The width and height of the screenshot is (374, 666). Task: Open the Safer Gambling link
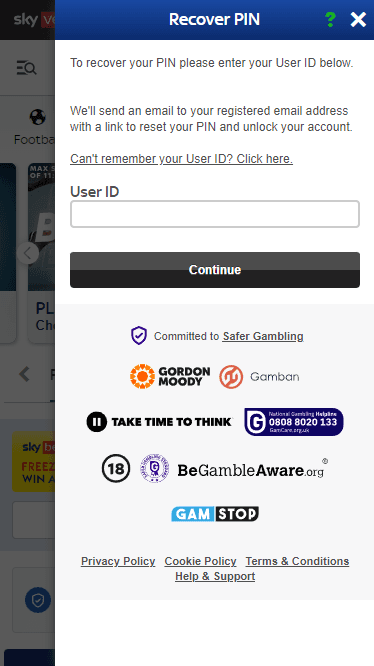pos(263,336)
